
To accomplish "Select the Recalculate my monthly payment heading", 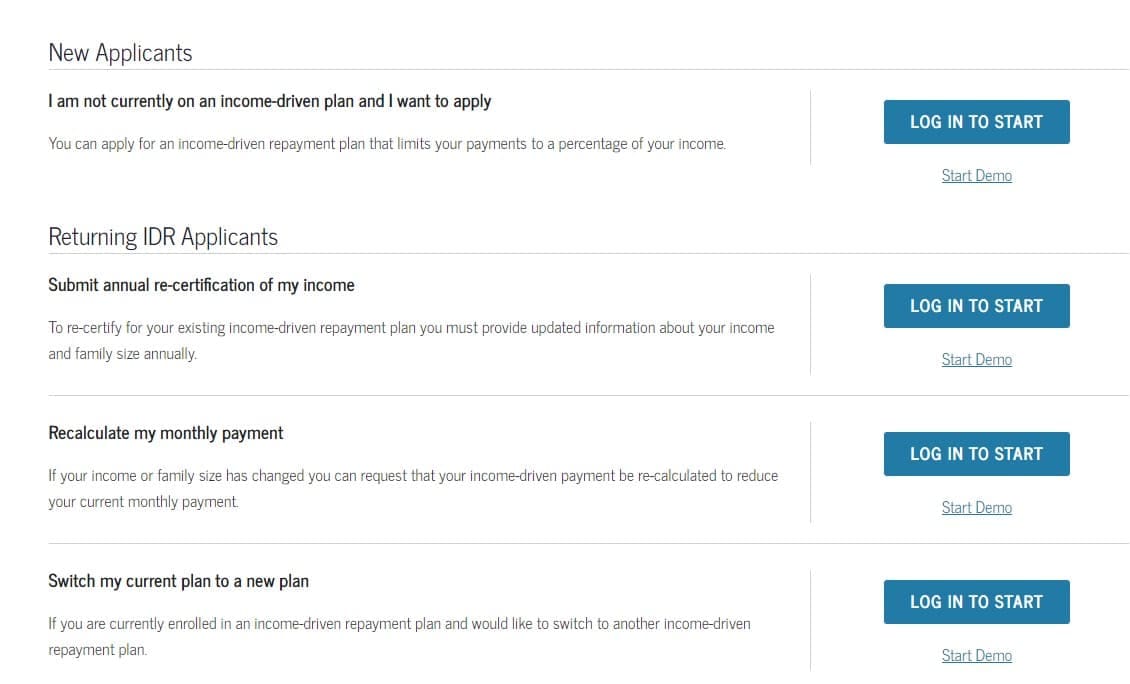I will [166, 432].
